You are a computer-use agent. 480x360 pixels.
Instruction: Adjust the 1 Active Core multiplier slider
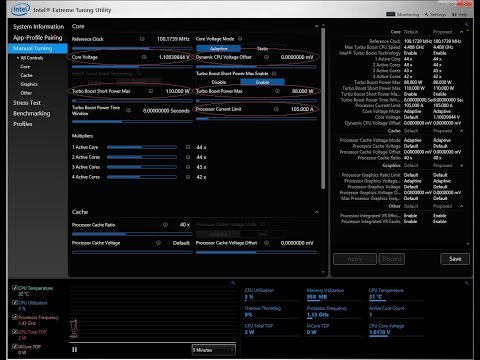[x=142, y=147]
